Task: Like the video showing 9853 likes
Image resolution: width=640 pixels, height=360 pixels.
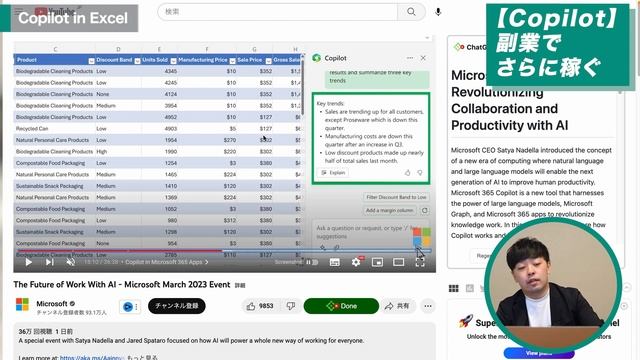Action: pyautogui.click(x=260, y=306)
